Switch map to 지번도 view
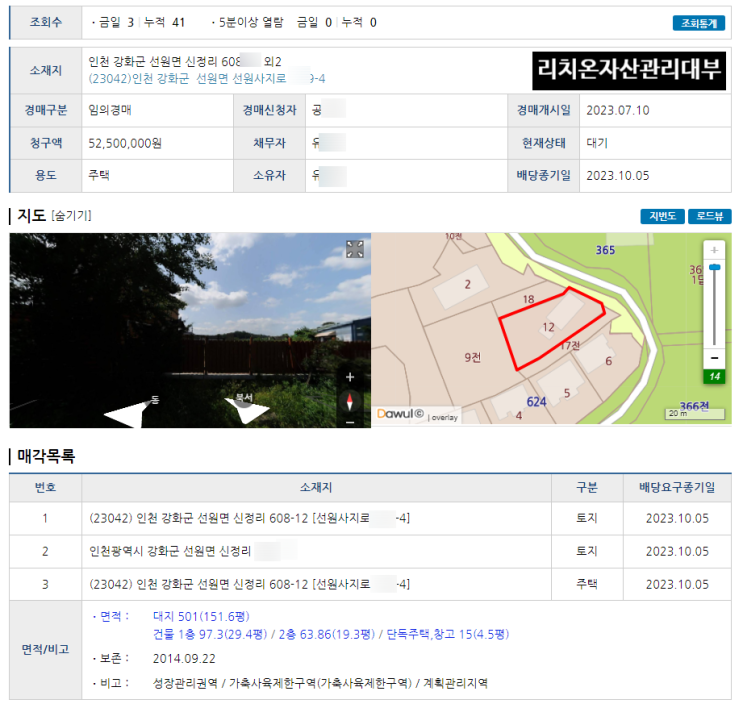The width and height of the screenshot is (743, 708). point(662,216)
